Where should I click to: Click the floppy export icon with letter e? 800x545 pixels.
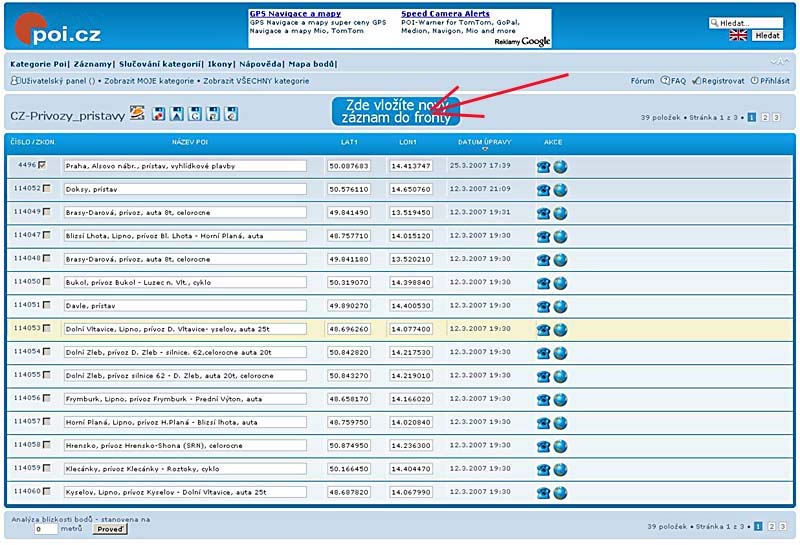231,114
